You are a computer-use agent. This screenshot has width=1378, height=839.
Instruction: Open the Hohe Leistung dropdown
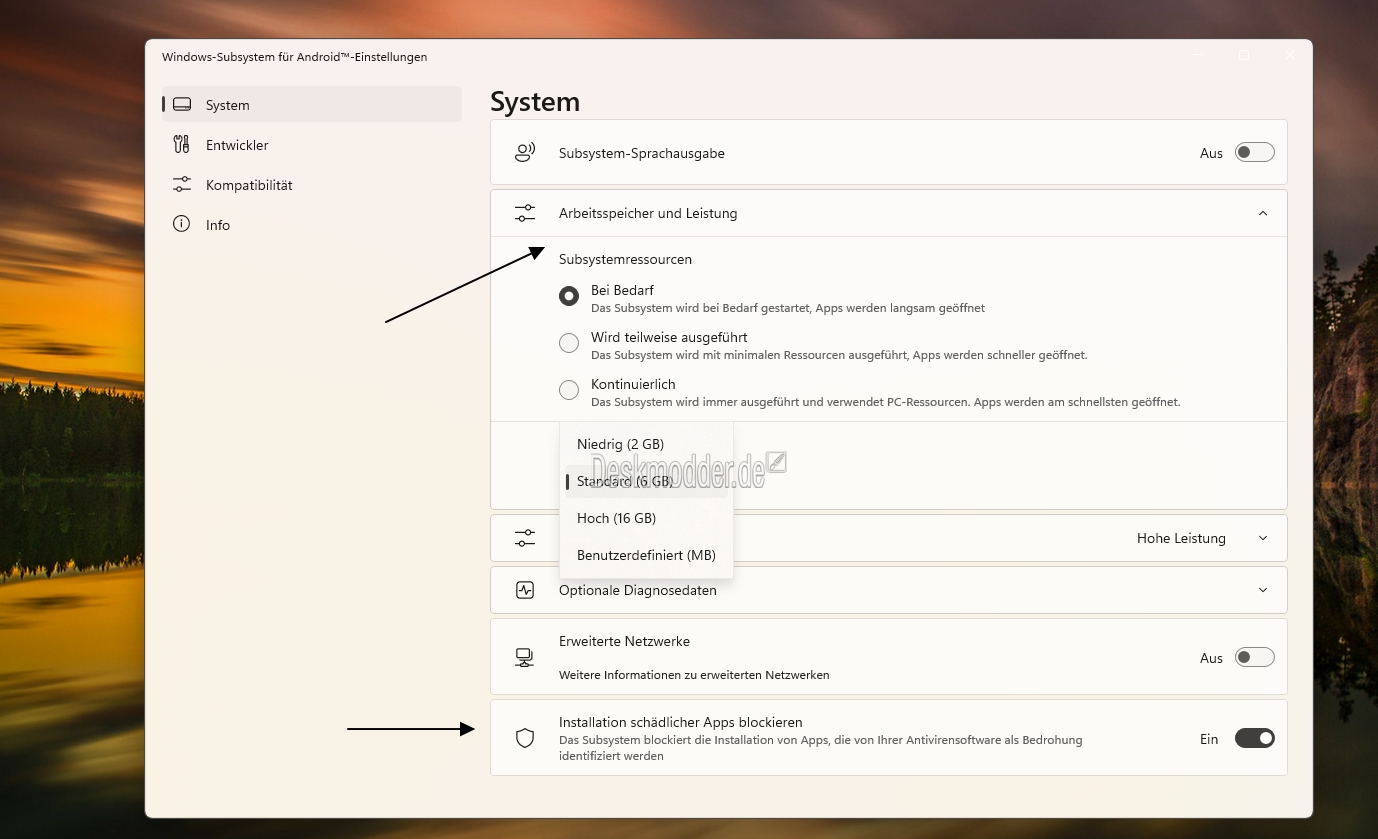1200,538
